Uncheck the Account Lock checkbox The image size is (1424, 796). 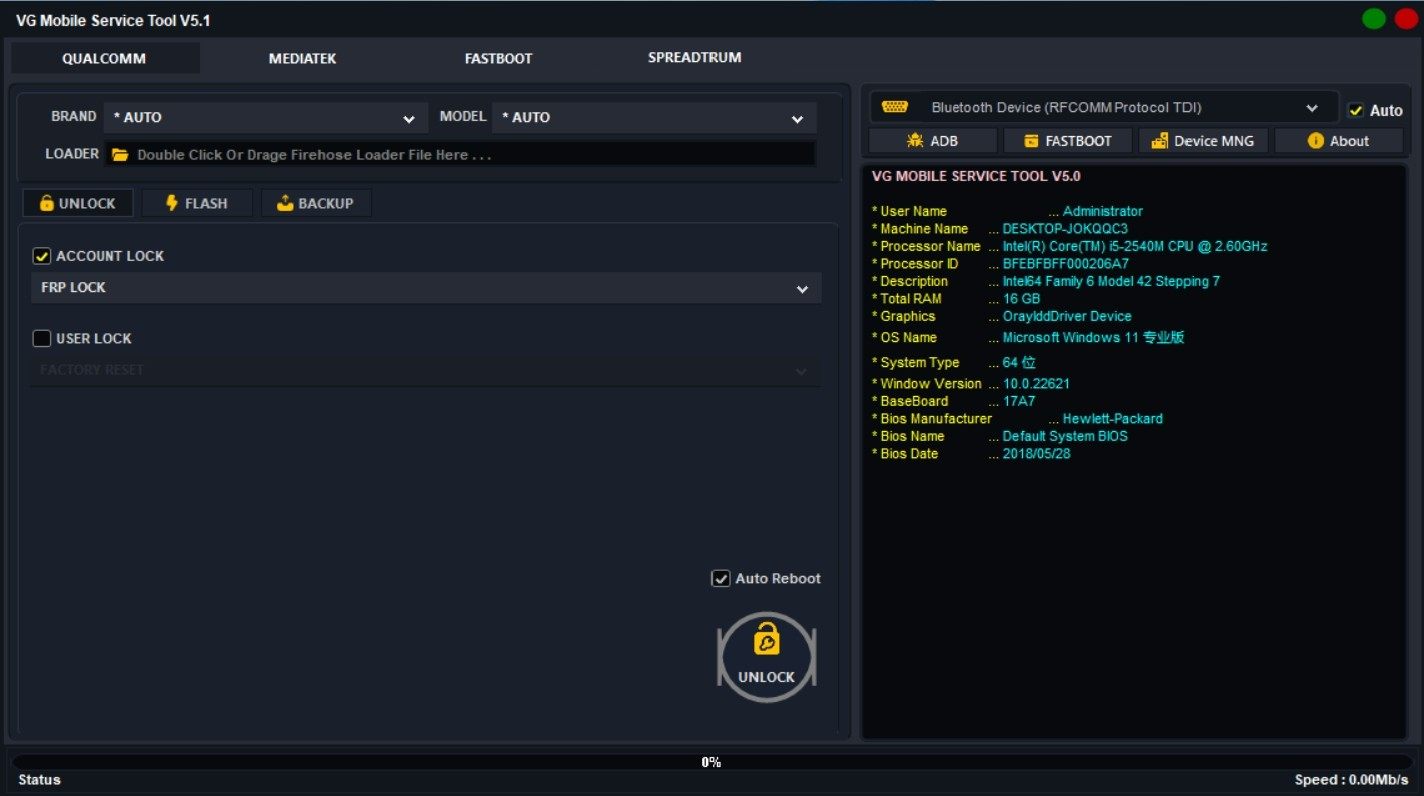click(x=42, y=256)
